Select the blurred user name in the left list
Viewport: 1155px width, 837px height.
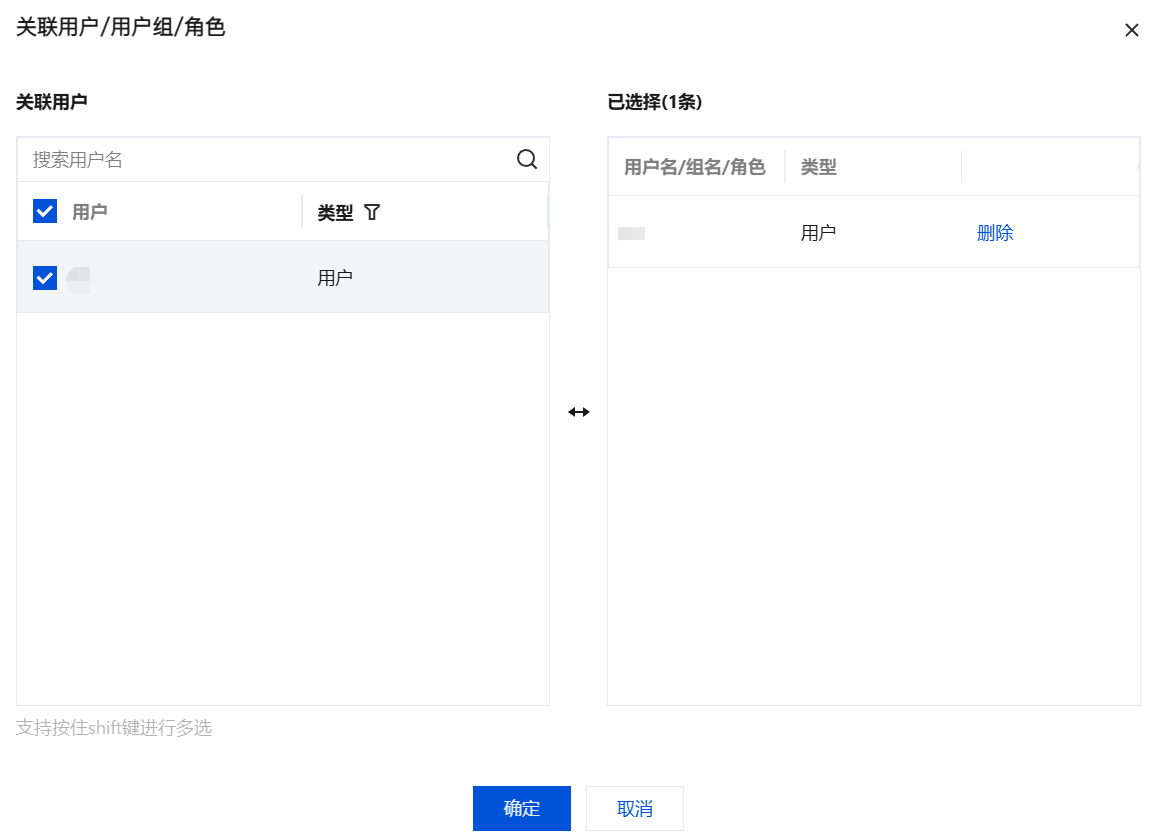pyautogui.click(x=79, y=279)
